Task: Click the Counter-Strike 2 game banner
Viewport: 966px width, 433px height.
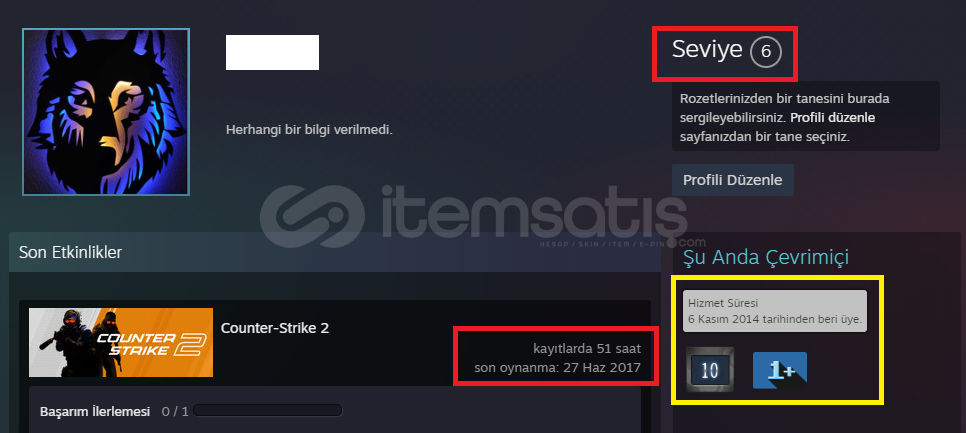Action: (121, 342)
